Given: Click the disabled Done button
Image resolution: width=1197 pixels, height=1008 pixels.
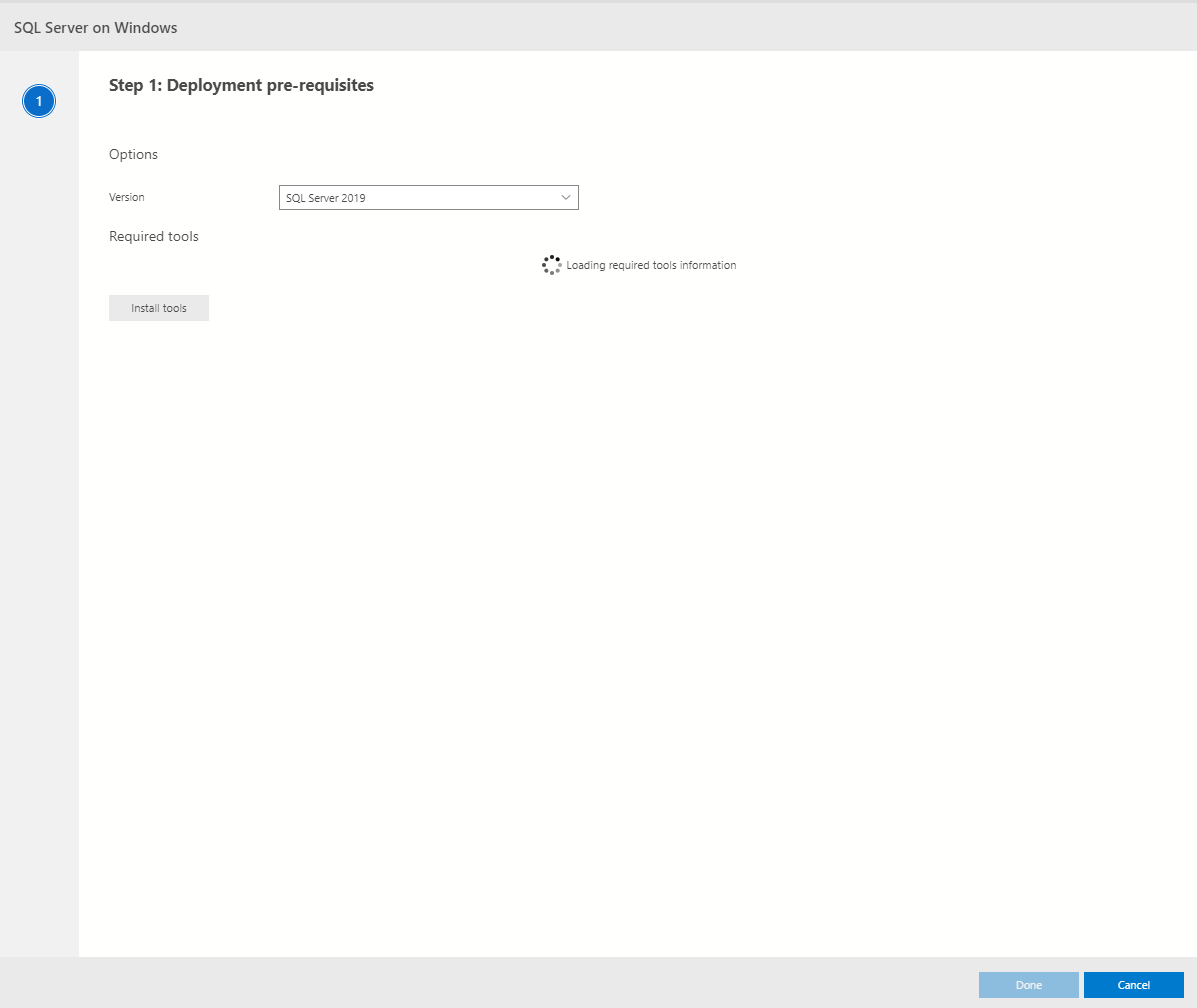Looking at the screenshot, I should coord(1028,985).
